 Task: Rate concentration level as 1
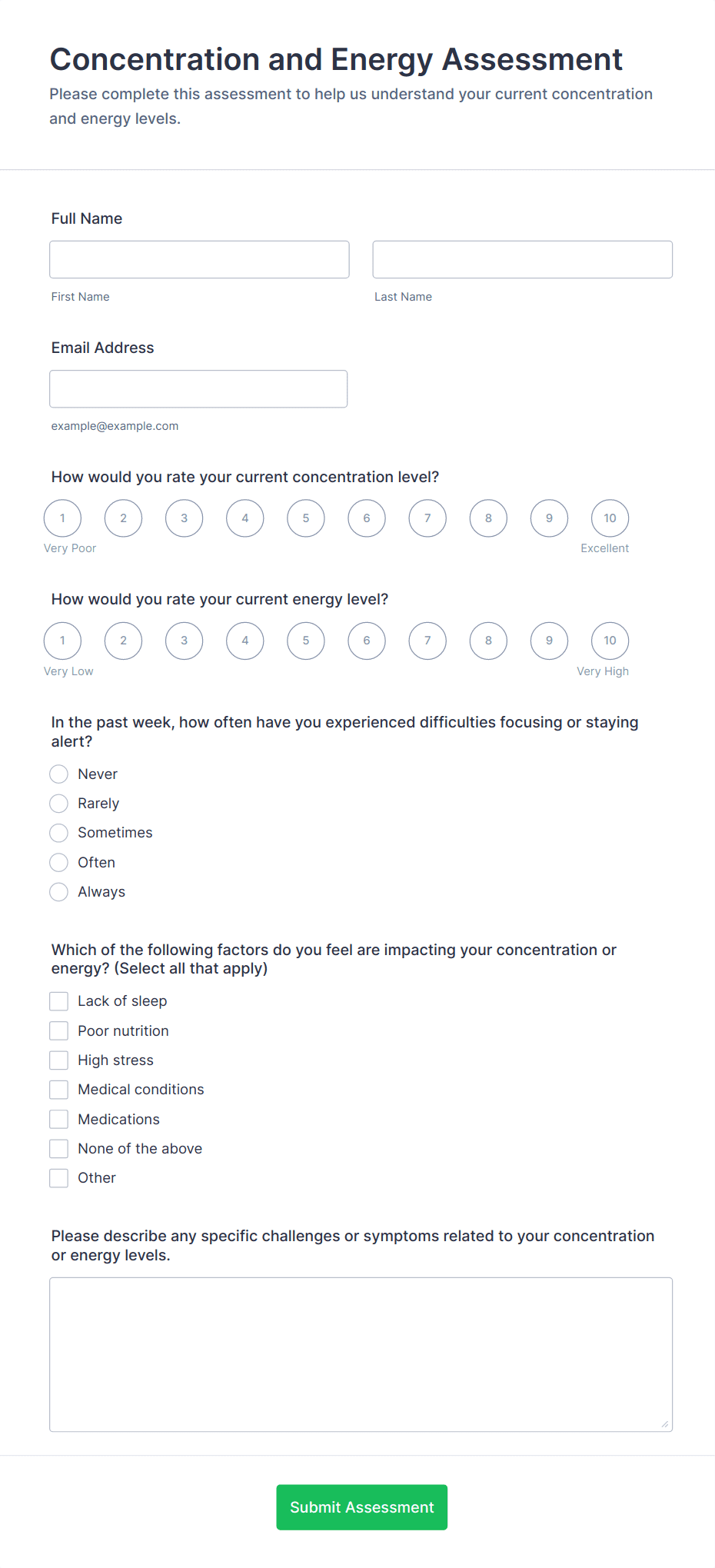coord(62,518)
